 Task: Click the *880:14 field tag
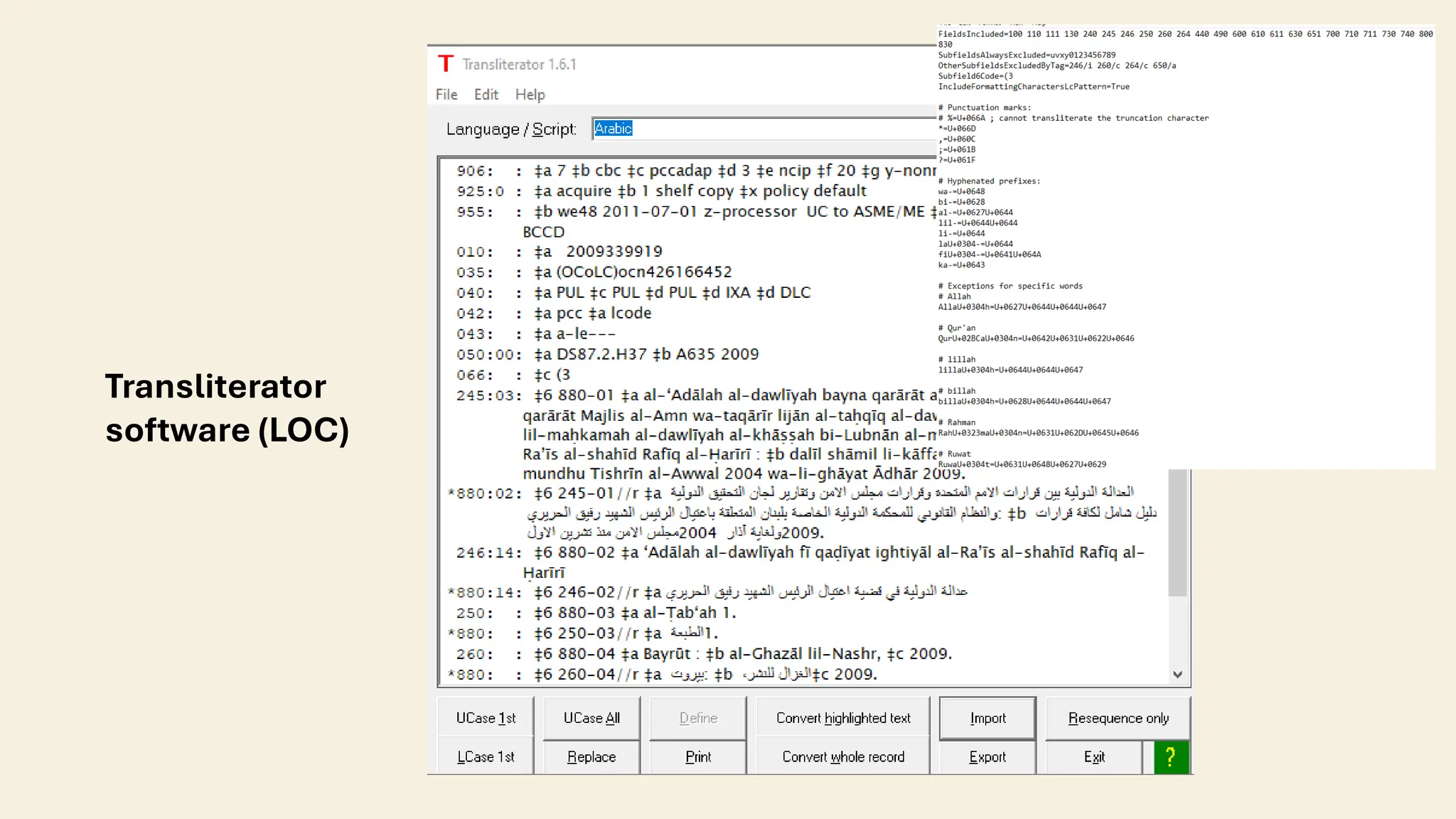tap(485, 592)
